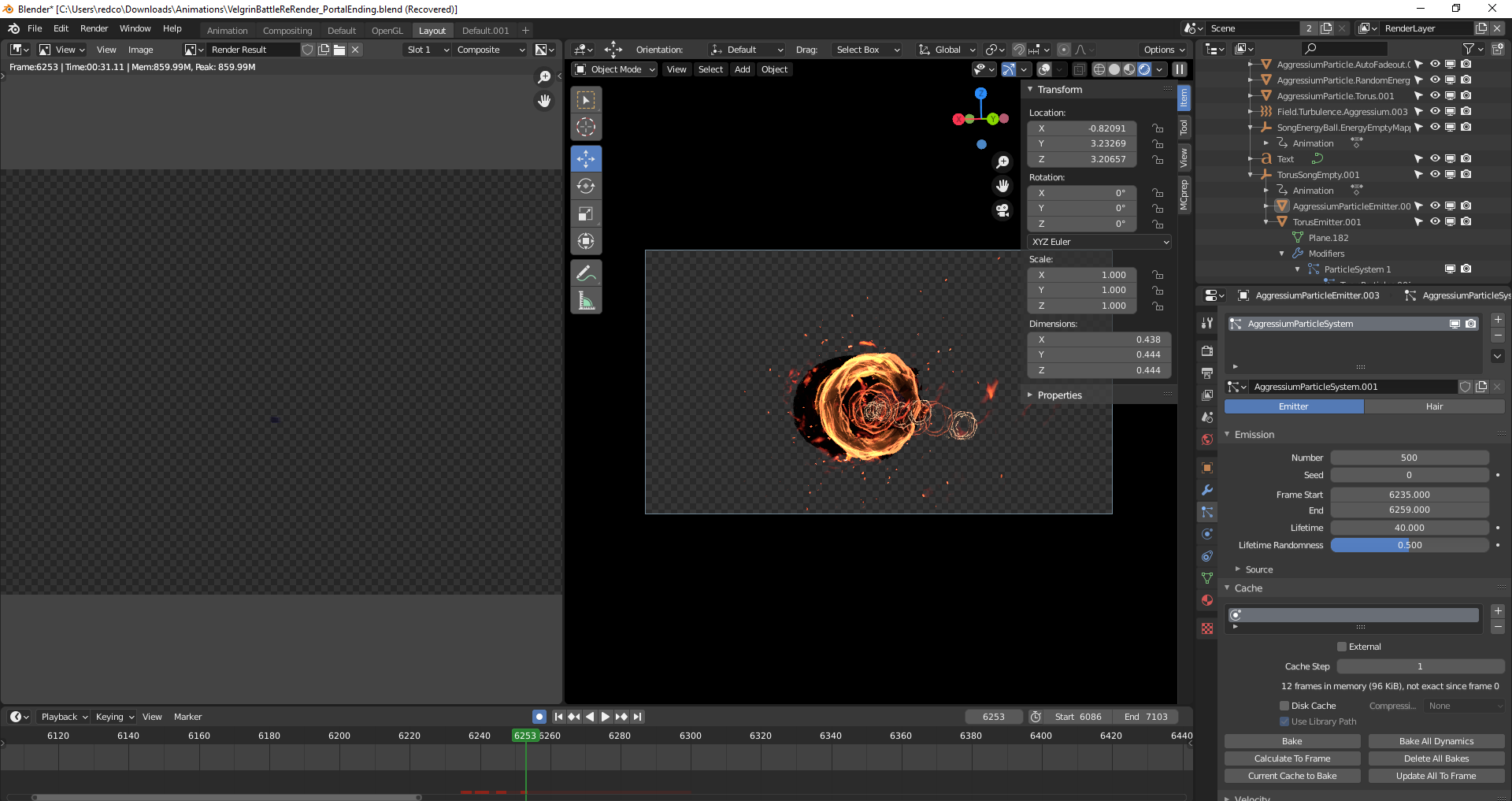Play the animation forward
This screenshot has height=801, width=1512.
coord(606,717)
